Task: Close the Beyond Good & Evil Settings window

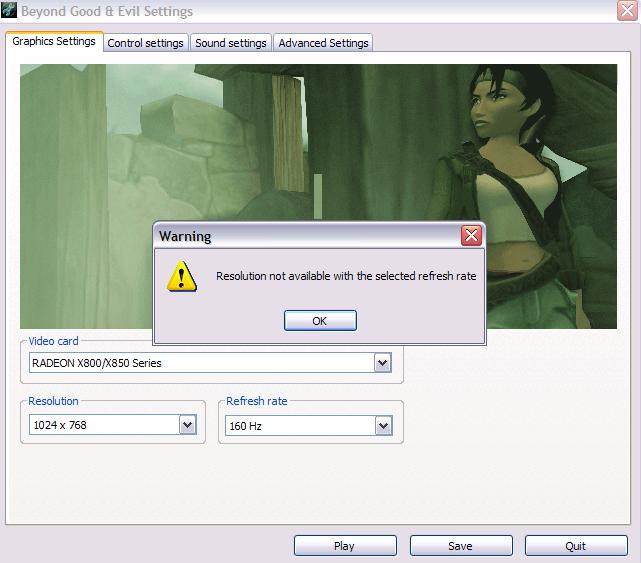Action: 627,11
